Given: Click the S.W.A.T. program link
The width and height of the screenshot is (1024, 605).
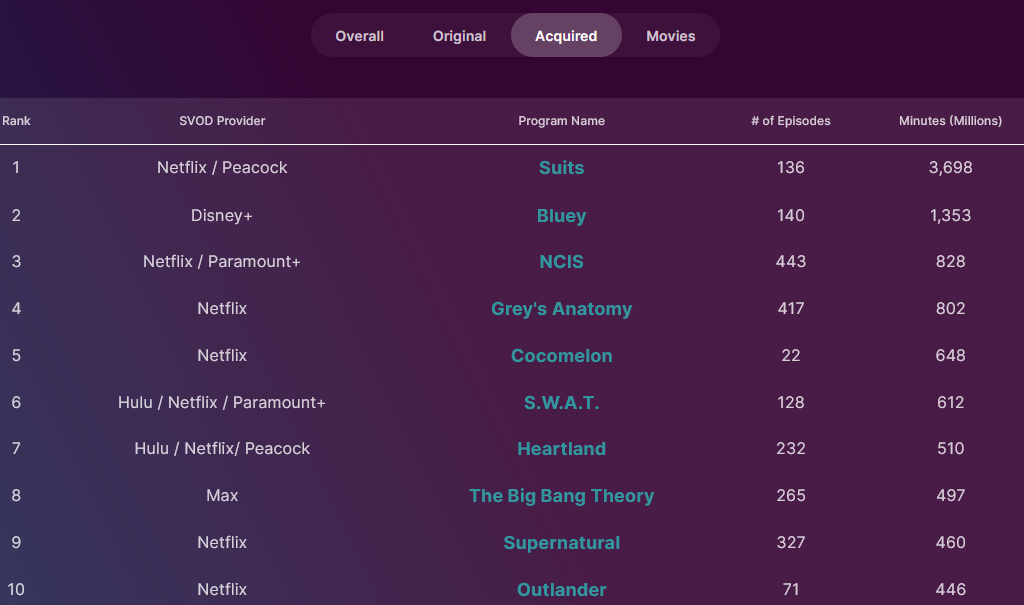Looking at the screenshot, I should click(x=561, y=403).
